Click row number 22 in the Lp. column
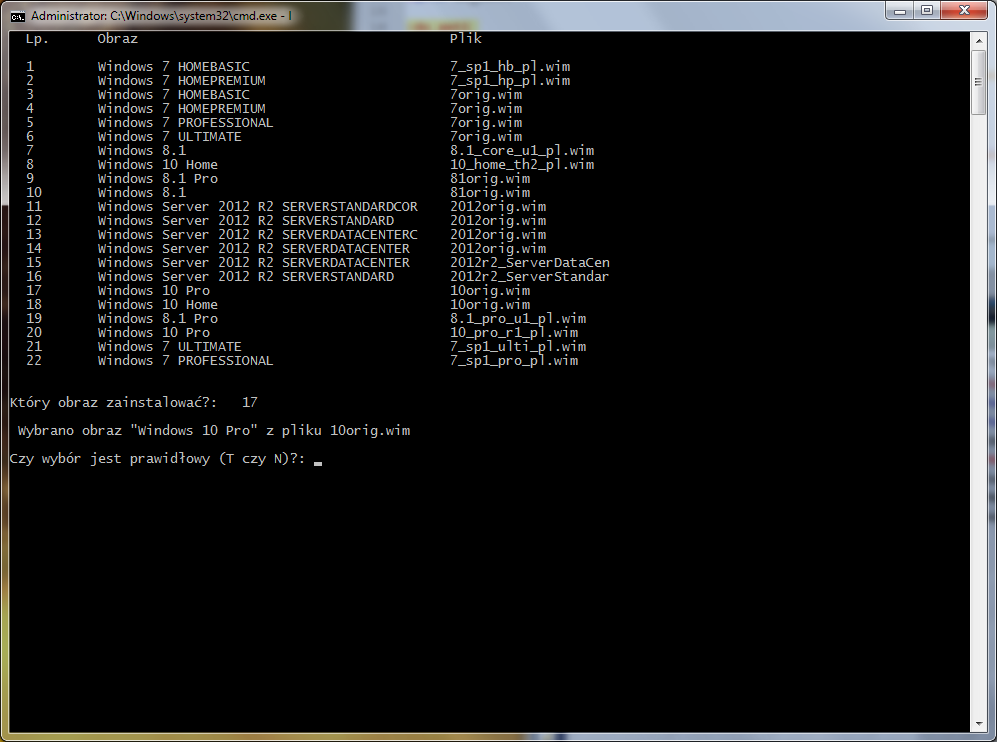This screenshot has height=742, width=997. [34, 361]
